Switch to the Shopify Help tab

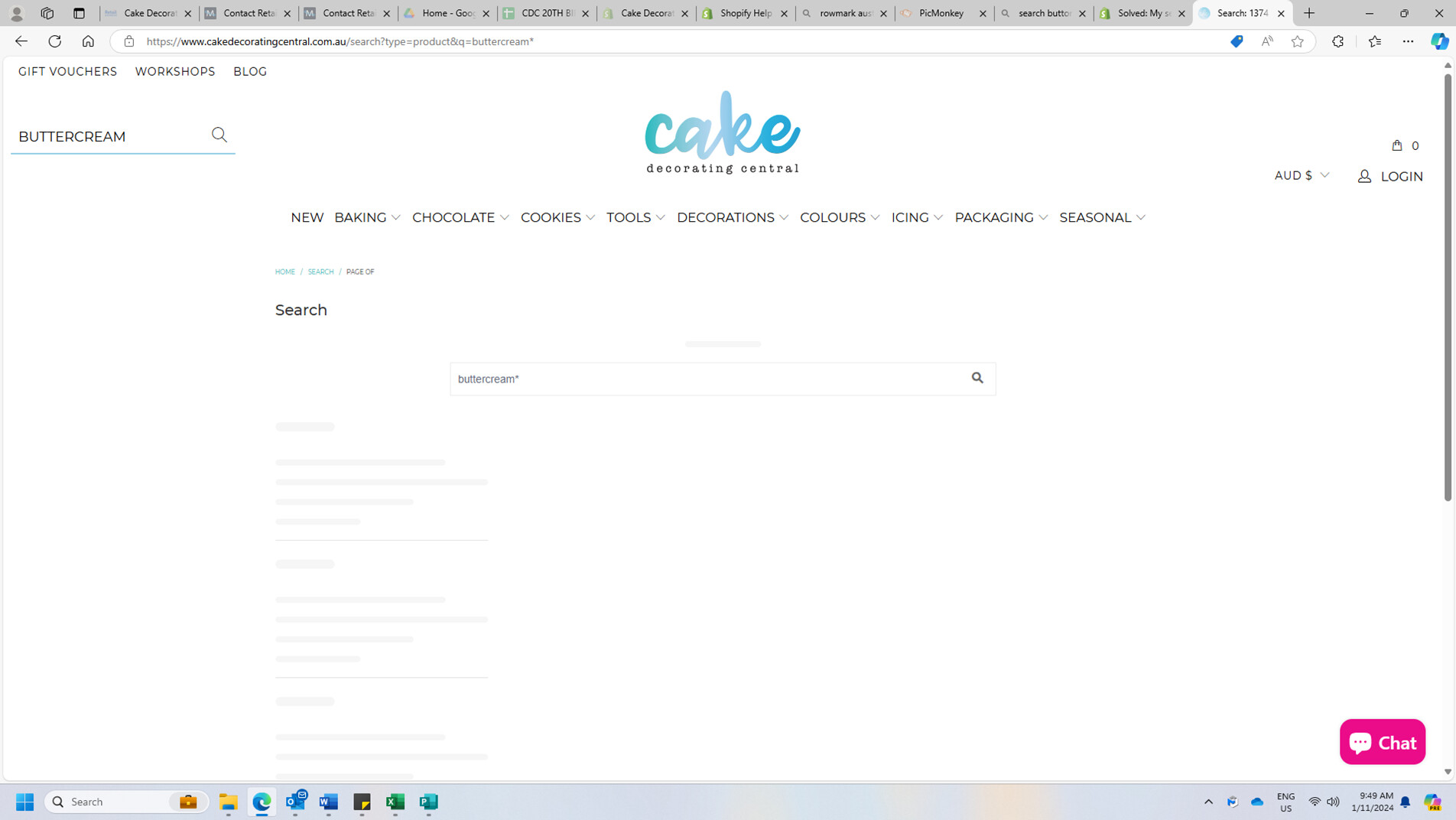point(746,13)
